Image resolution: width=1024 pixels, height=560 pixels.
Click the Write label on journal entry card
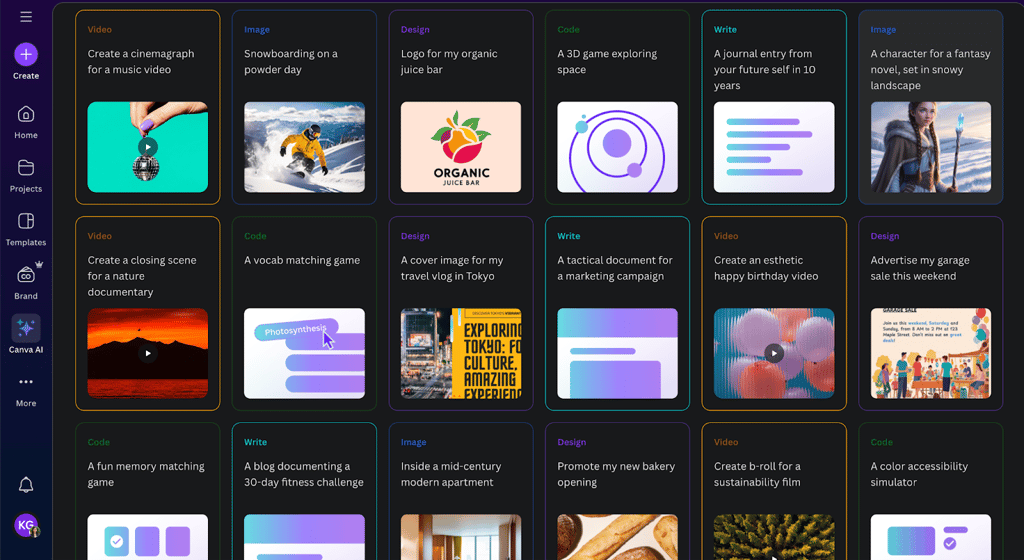pos(725,29)
